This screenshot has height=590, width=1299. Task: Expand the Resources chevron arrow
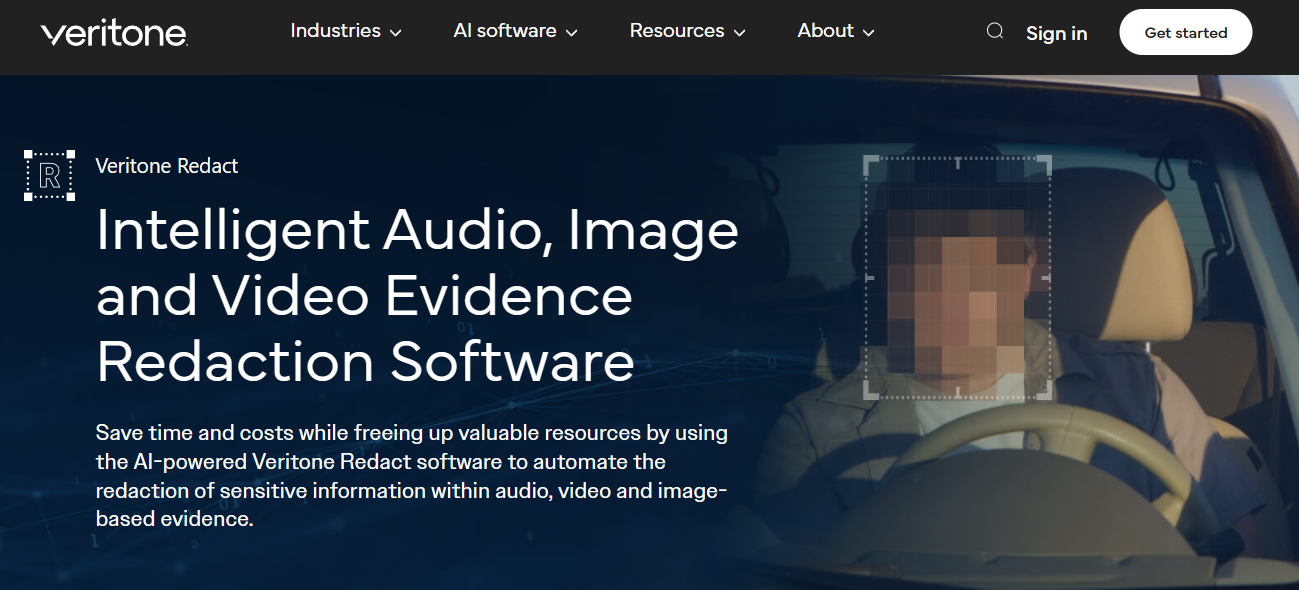(740, 33)
